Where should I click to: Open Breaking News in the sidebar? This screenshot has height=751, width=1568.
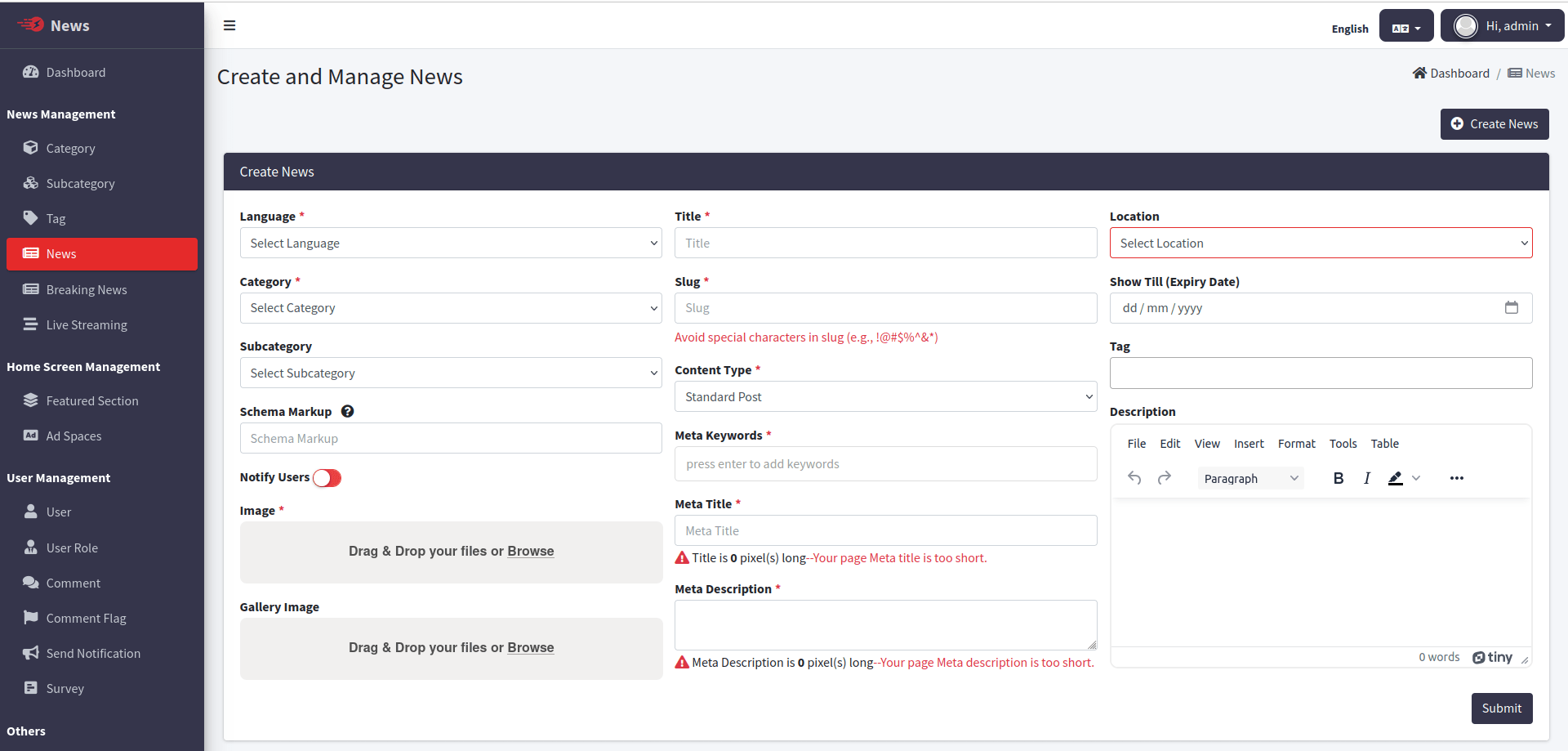tap(87, 290)
